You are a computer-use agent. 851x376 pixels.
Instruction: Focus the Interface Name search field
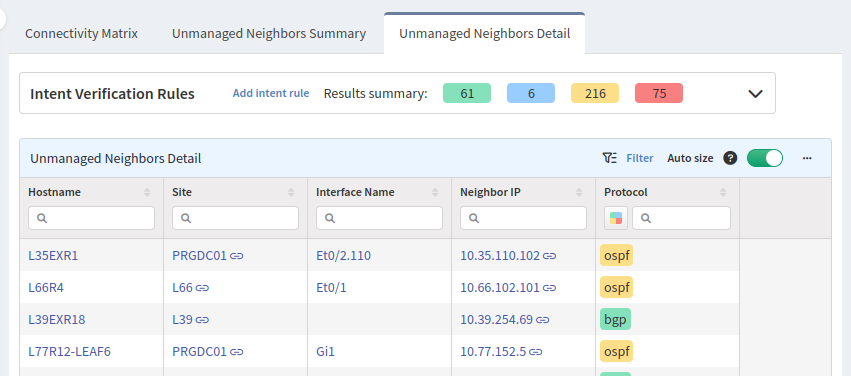379,218
